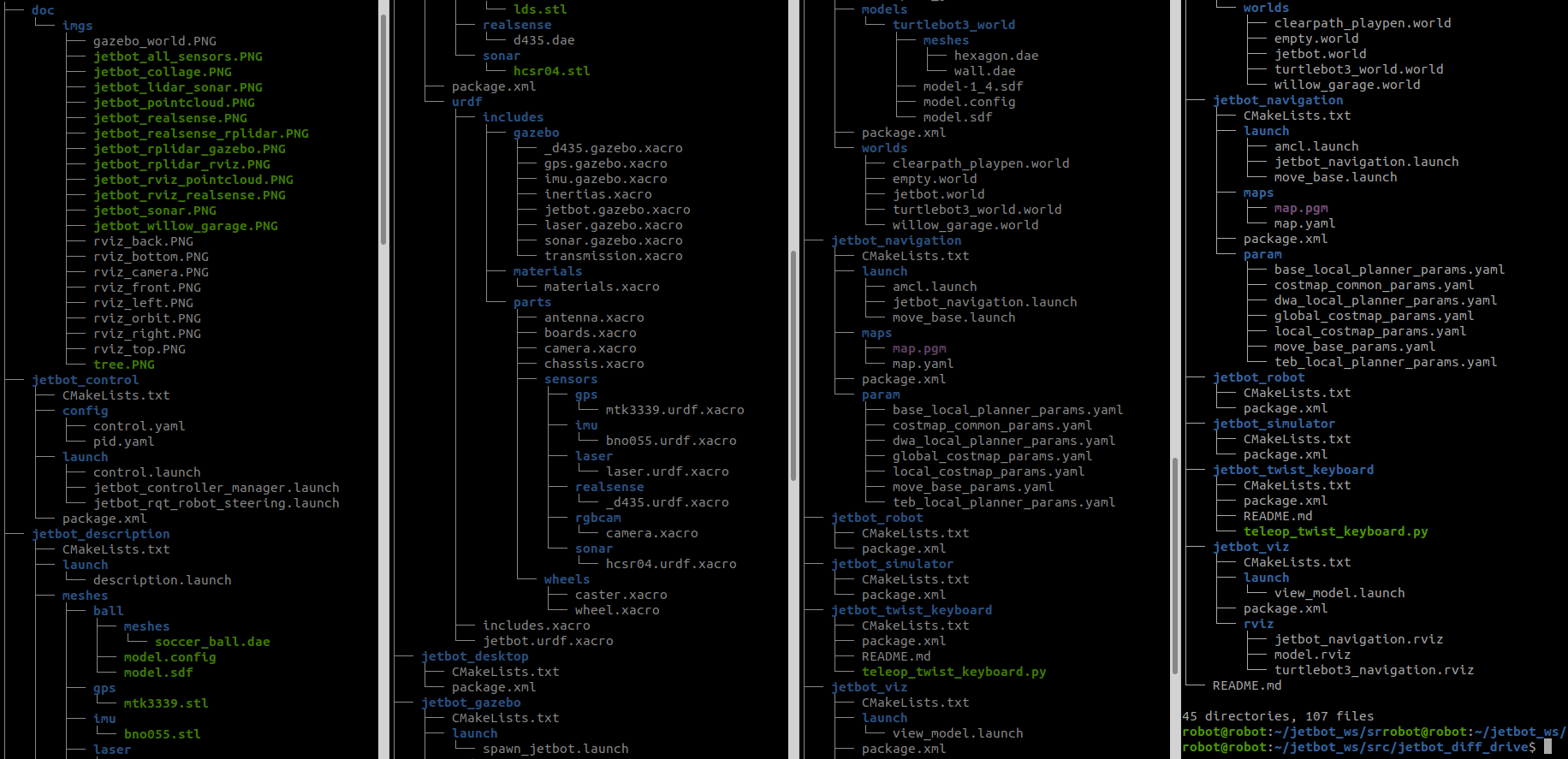The image size is (1568, 759).
Task: Click jetbot_pointcloud.PNG in the tree
Action: tap(174, 103)
